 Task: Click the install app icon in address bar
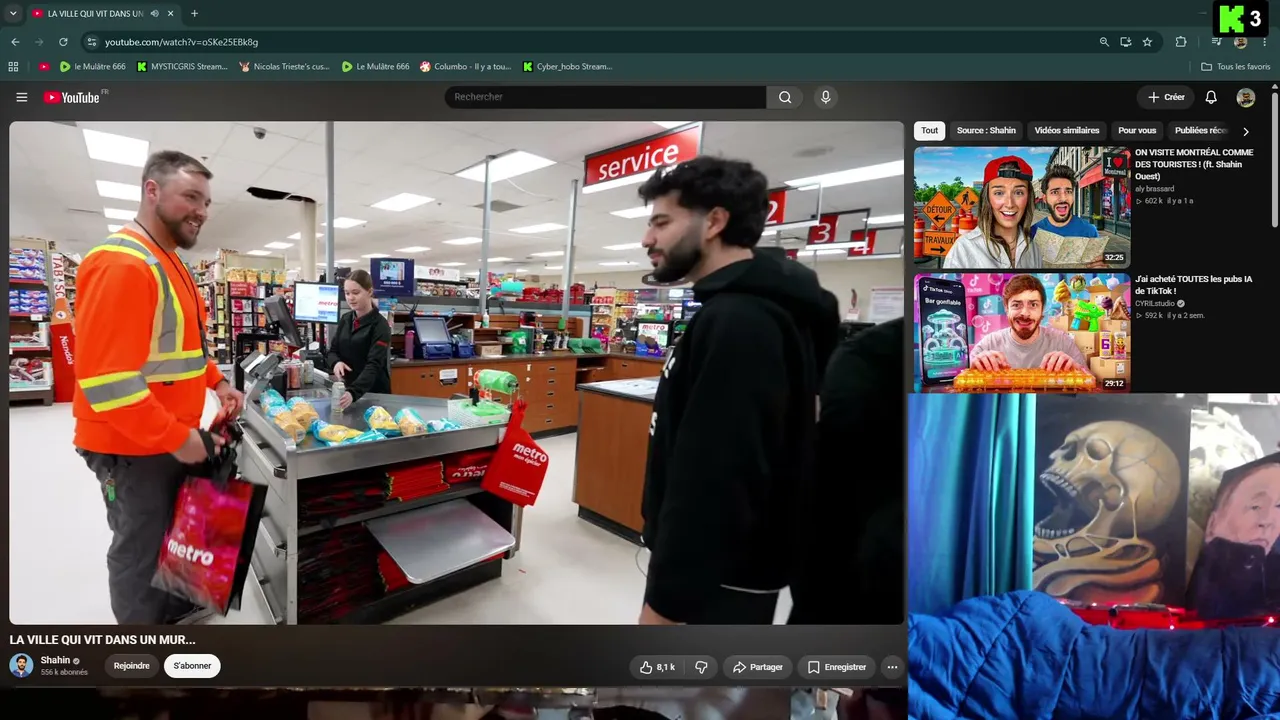pyautogui.click(x=1126, y=42)
